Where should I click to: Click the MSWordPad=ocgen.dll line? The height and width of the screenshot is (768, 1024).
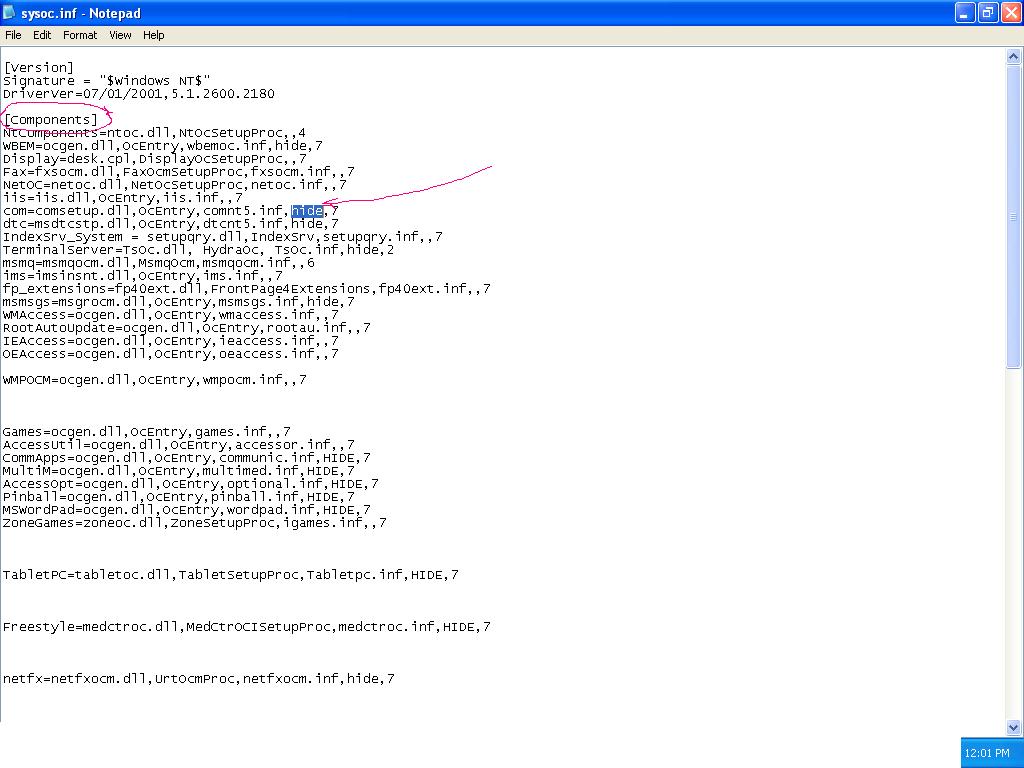tap(187, 510)
